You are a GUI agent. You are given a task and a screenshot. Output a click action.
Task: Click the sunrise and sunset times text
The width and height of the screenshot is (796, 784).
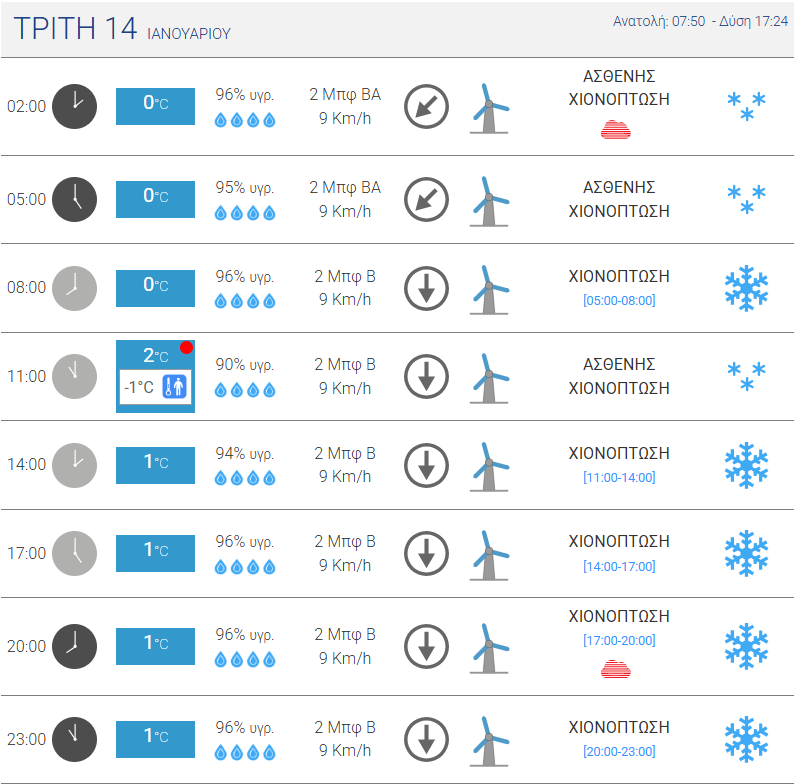[x=701, y=21]
